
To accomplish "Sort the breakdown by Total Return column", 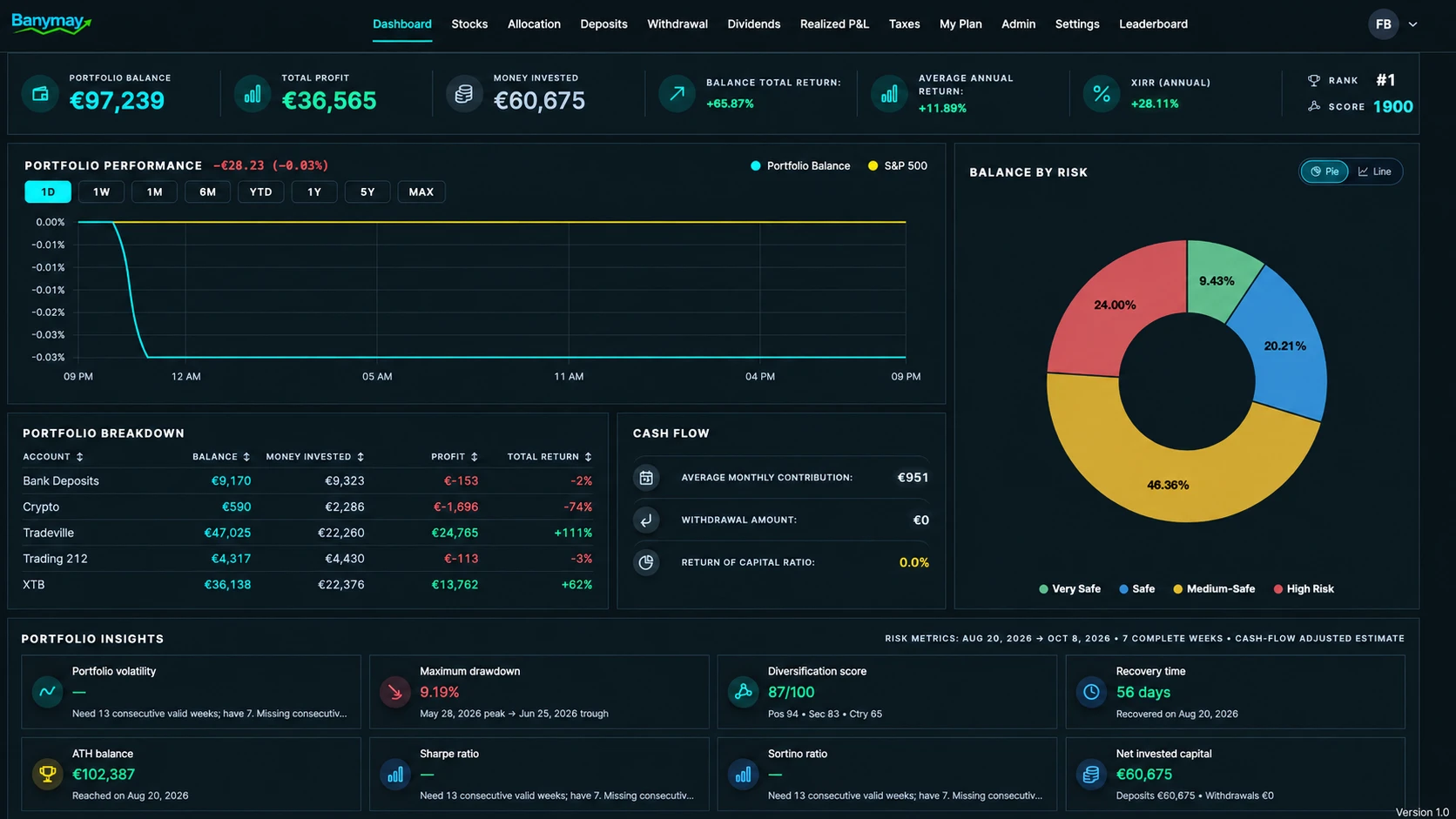I will (549, 457).
